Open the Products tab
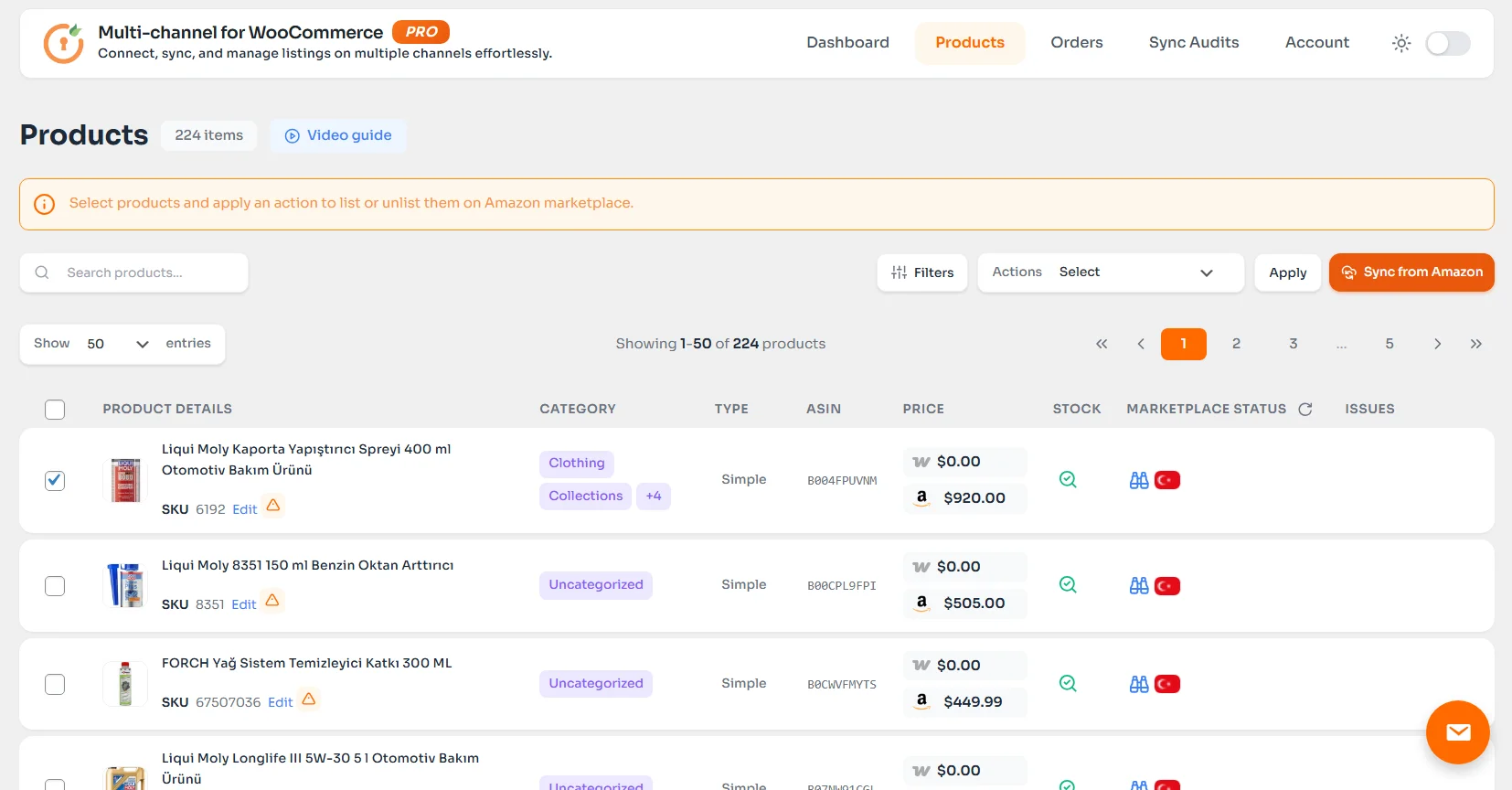This screenshot has height=790, width=1512. point(970,42)
